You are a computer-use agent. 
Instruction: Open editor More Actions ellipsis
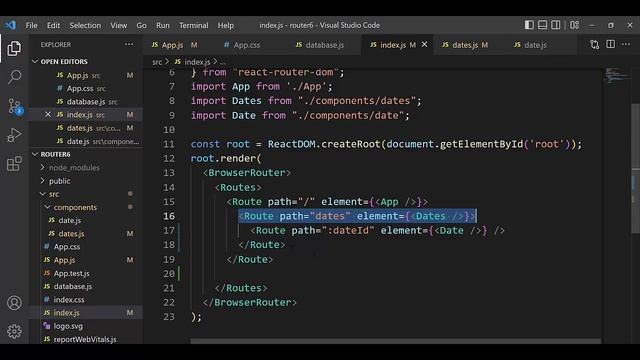tap(626, 44)
